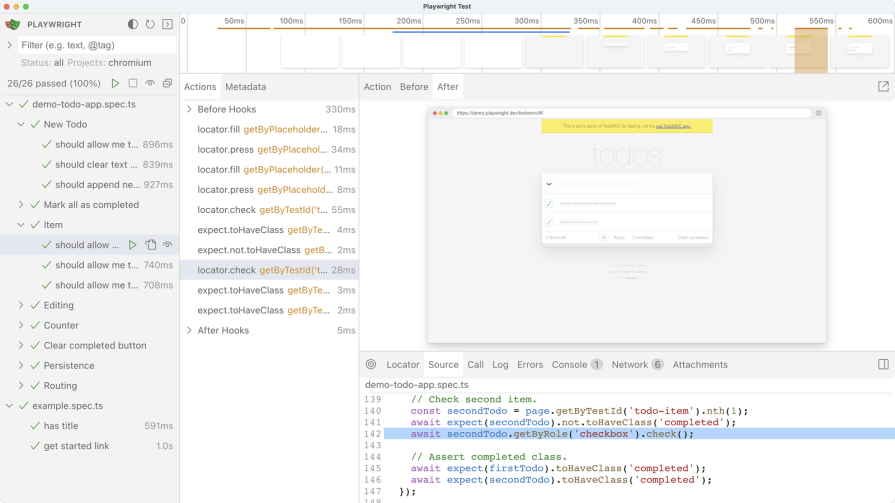Viewport: 895px width, 503px height.
Task: Toggle the bottom panel sidebar layout icon
Action: (x=883, y=365)
